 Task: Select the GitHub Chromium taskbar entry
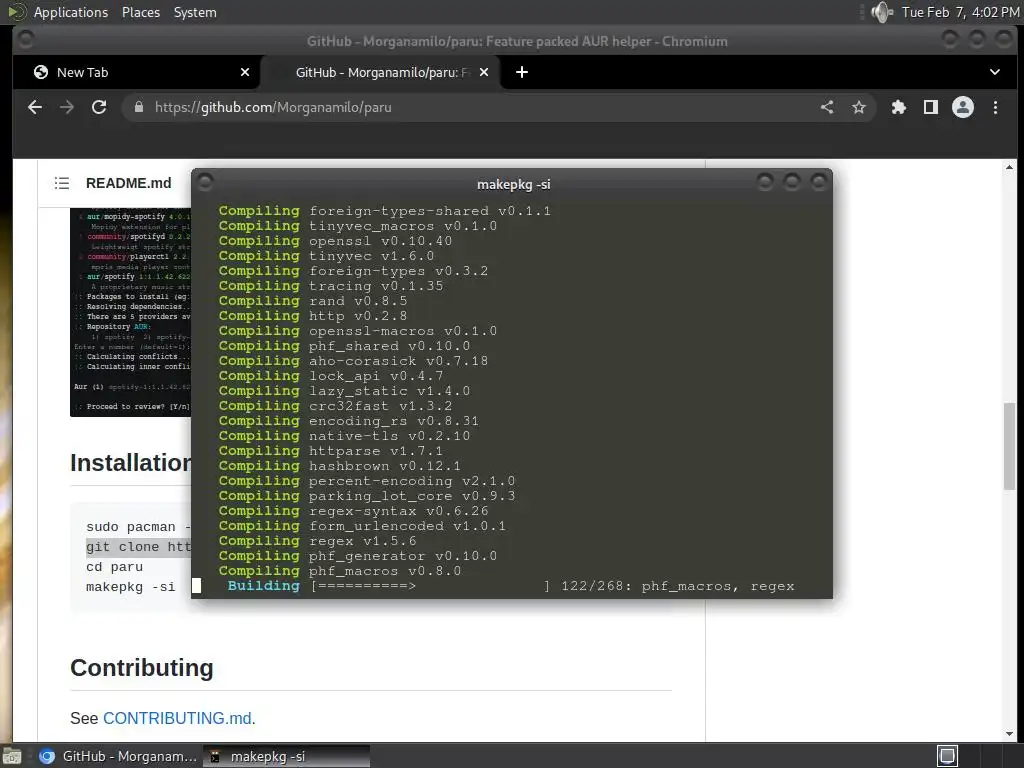pos(118,756)
